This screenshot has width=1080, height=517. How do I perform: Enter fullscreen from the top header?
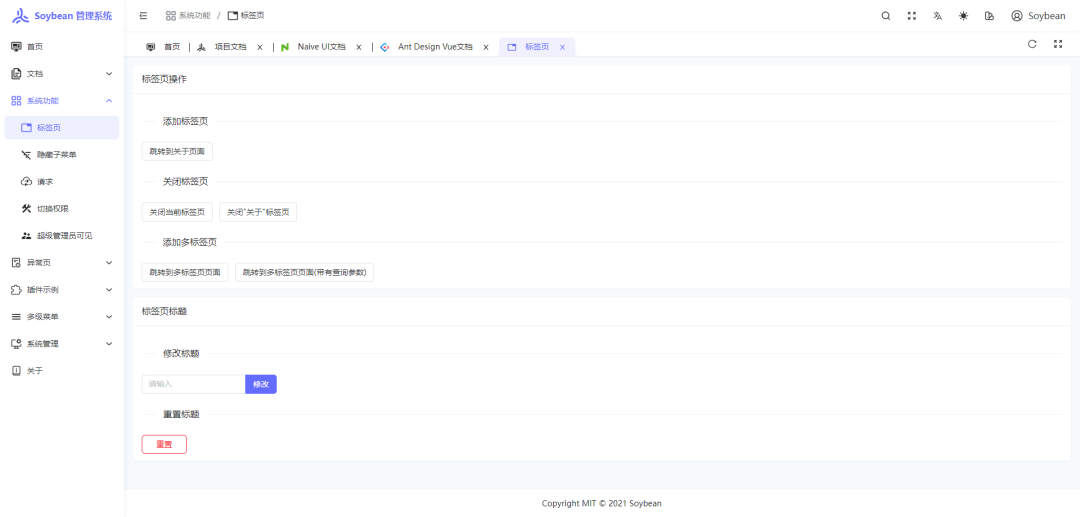point(911,16)
